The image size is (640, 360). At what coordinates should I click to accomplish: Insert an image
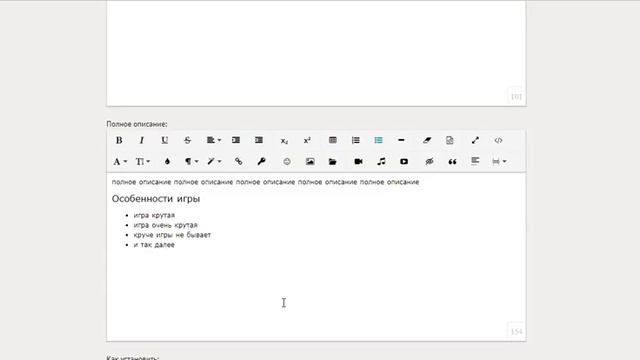click(310, 162)
